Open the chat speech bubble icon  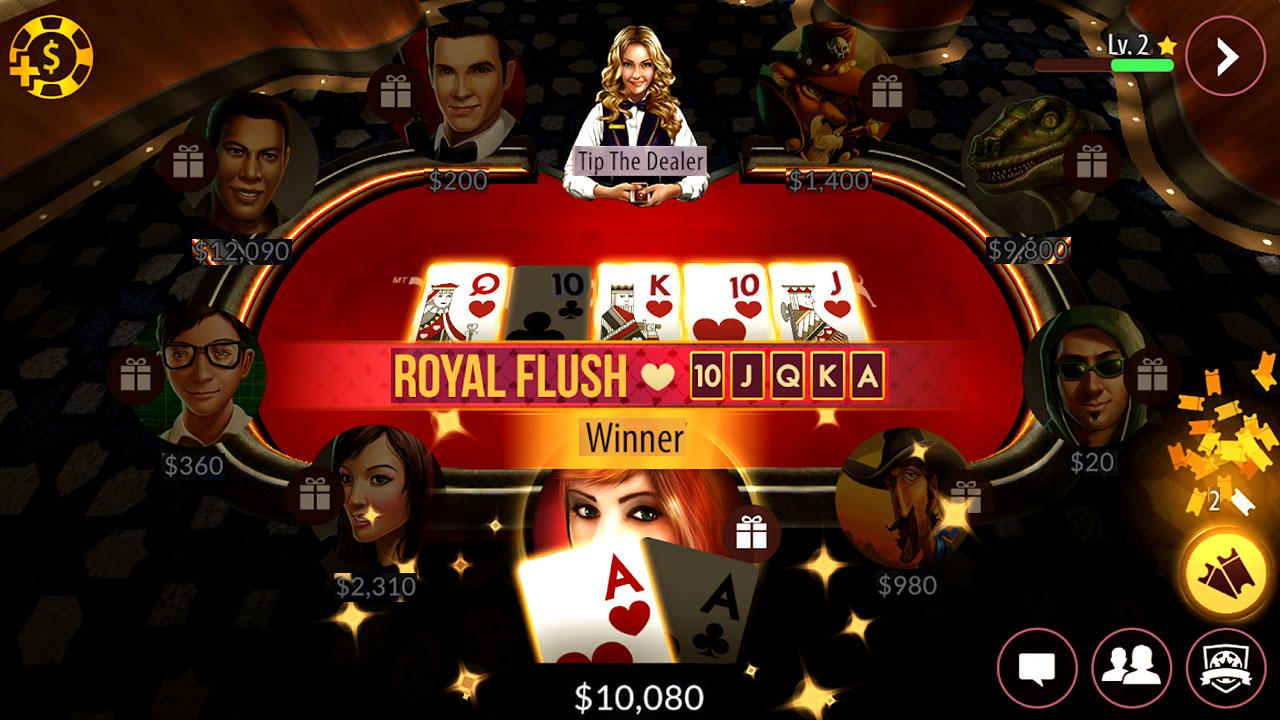click(x=1037, y=667)
